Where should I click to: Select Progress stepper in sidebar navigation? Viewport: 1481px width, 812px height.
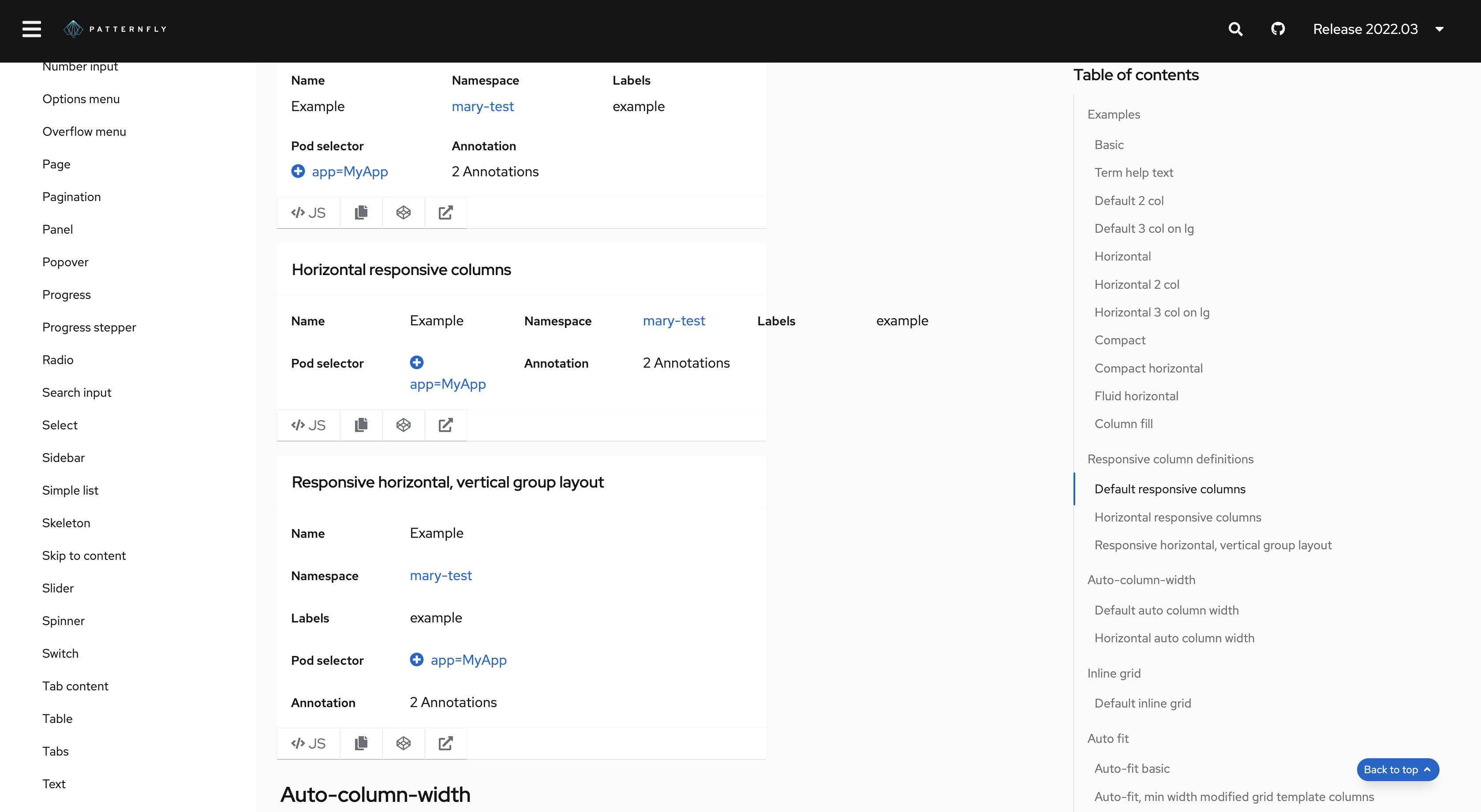[89, 327]
